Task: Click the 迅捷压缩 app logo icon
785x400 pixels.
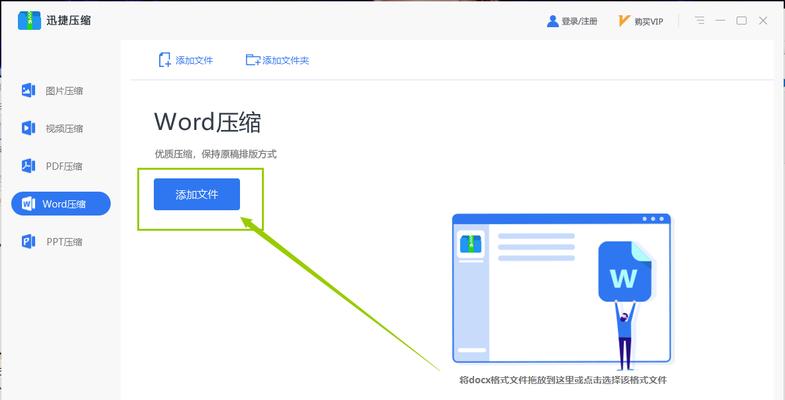Action: [x=29, y=21]
